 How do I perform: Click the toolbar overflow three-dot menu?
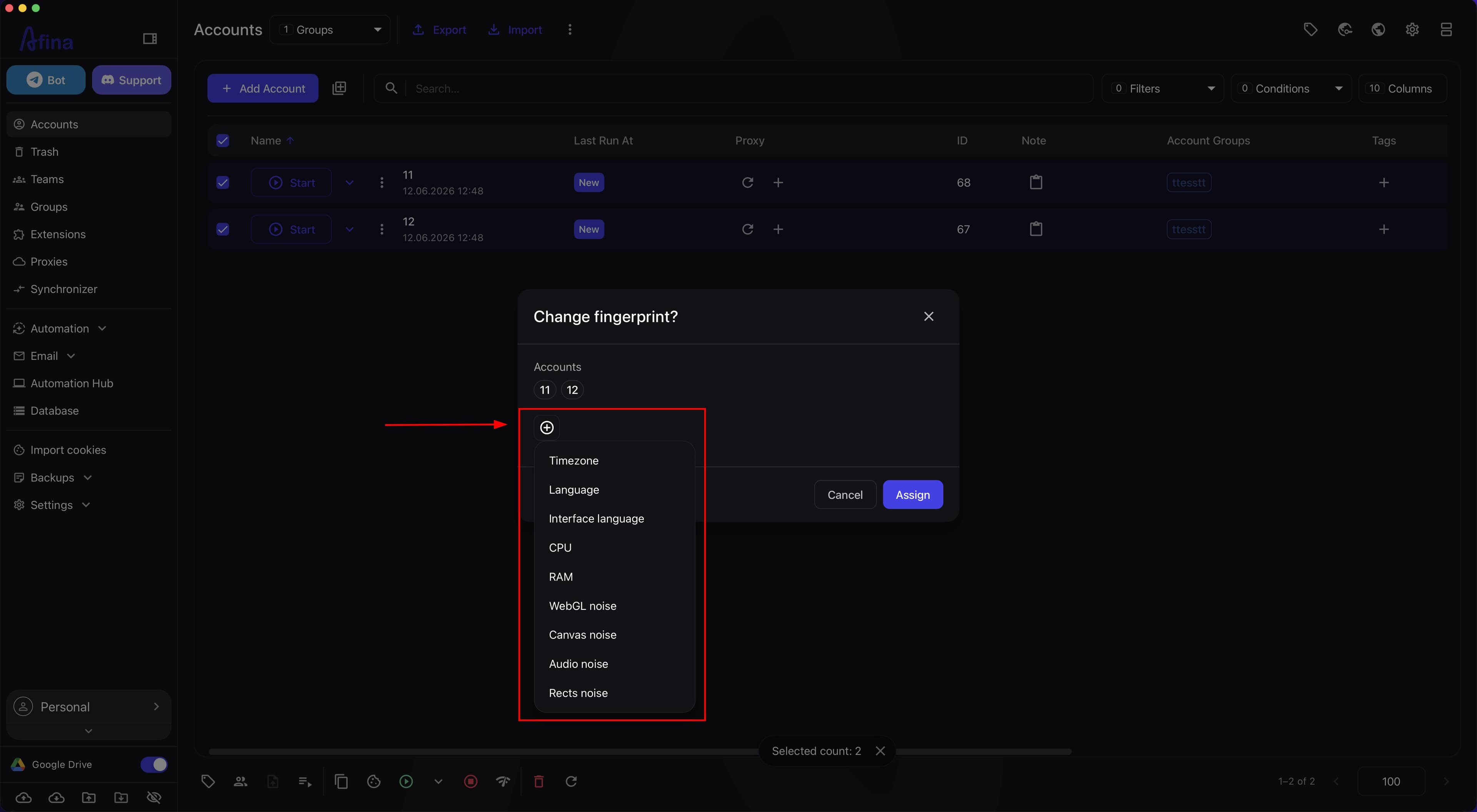[569, 29]
